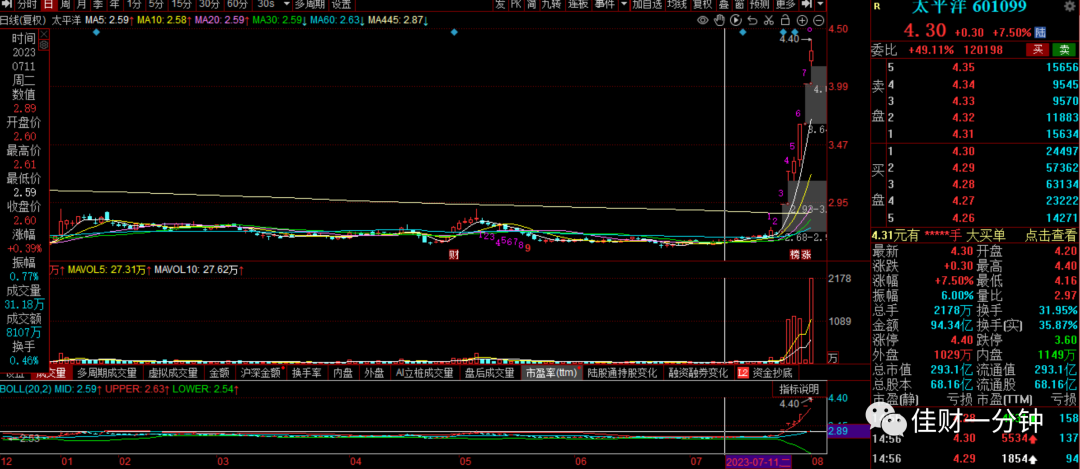The height and width of the screenshot is (469, 1080).
Task: Zoom in with the plus circle icon
Action: [x=802, y=20]
